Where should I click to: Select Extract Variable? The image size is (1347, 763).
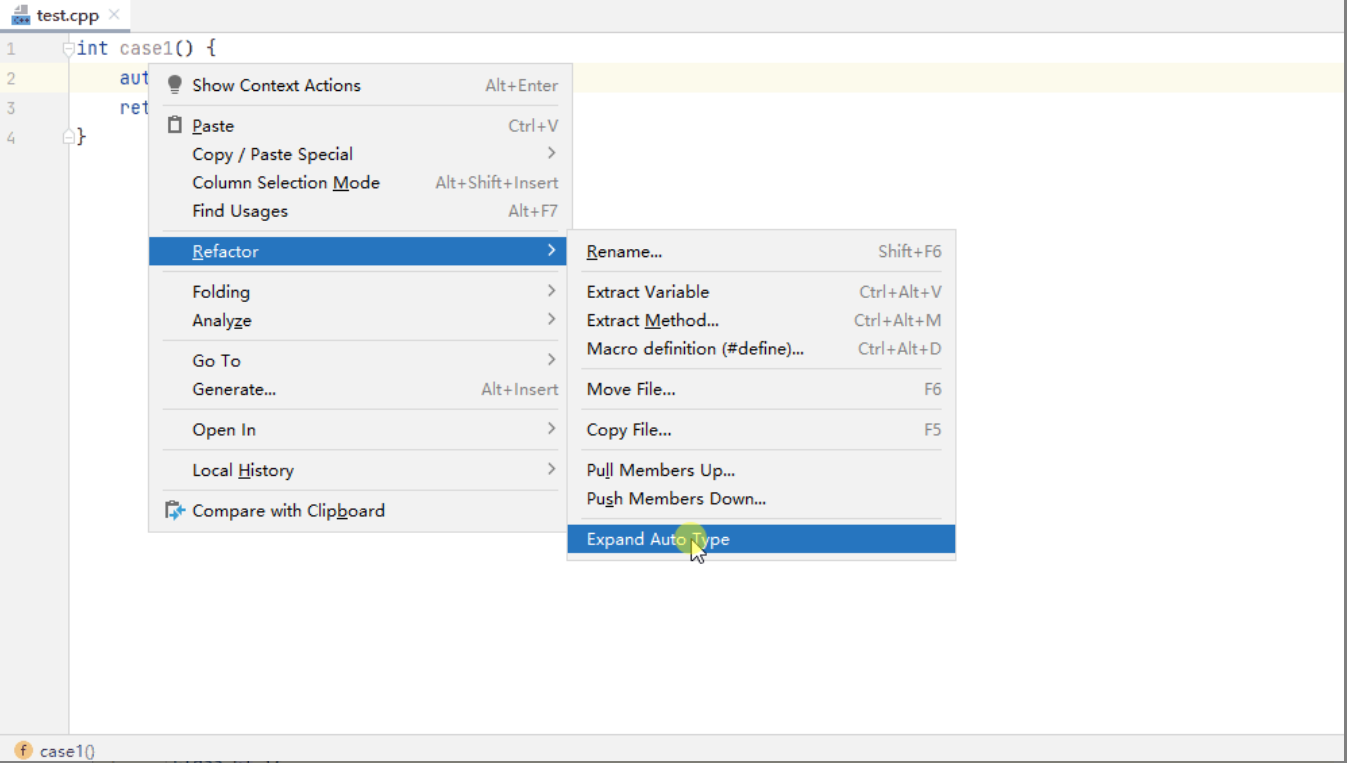click(x=761, y=292)
